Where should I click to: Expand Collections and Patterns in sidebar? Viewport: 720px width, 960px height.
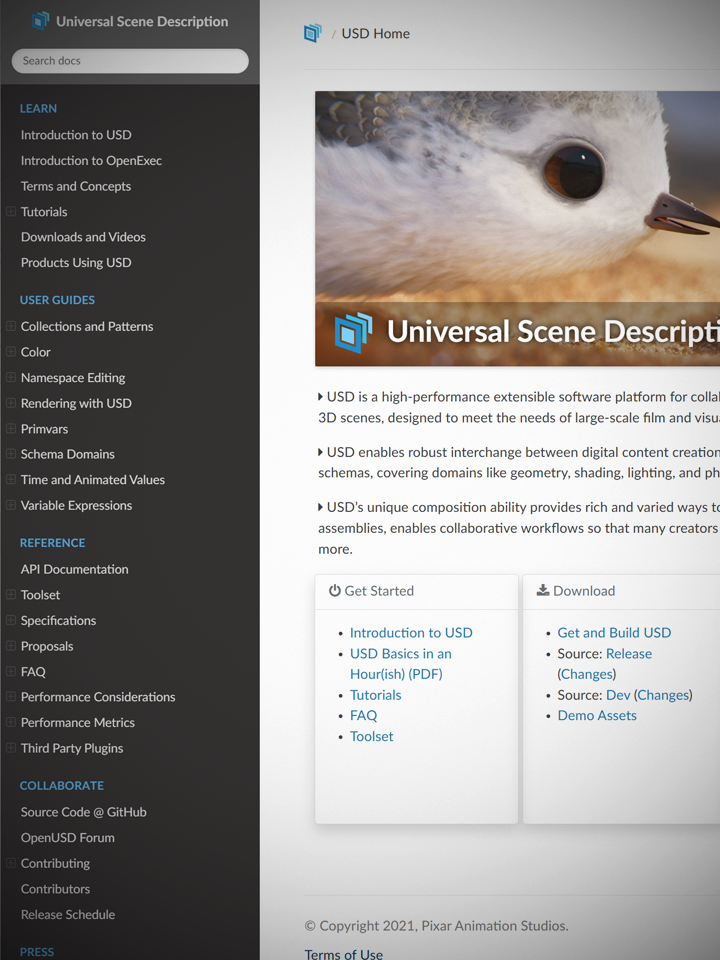(11, 326)
